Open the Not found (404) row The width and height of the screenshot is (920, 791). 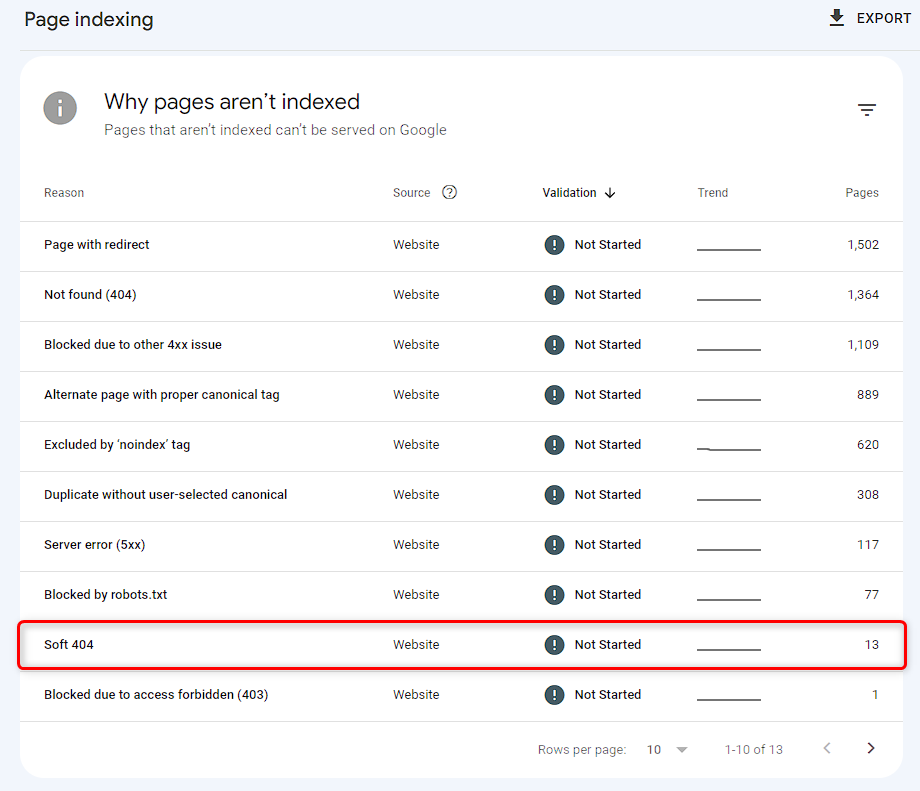point(461,295)
